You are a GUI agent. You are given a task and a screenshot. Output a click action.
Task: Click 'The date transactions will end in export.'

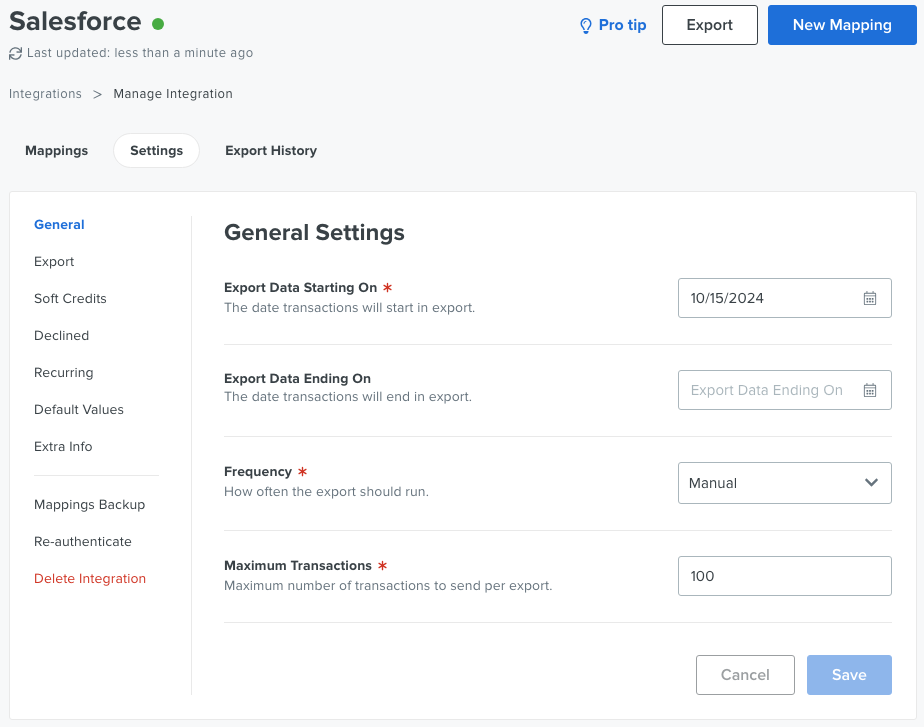pyautogui.click(x=348, y=397)
